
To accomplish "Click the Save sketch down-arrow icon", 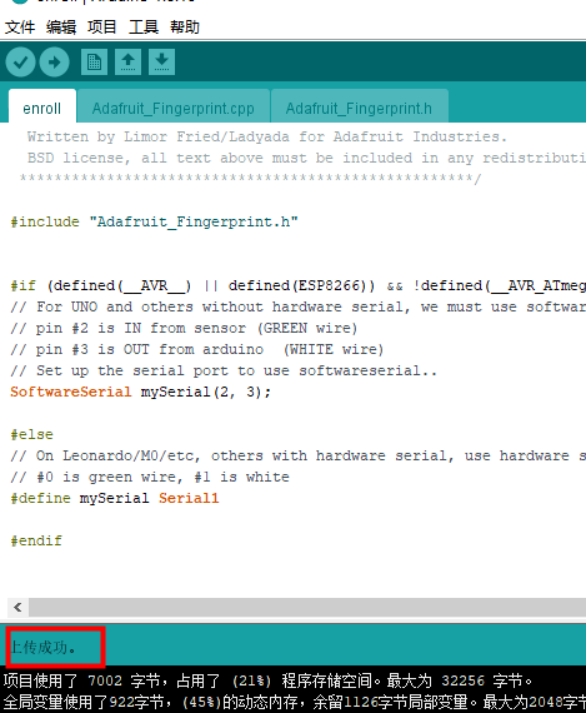I will [x=162, y=62].
